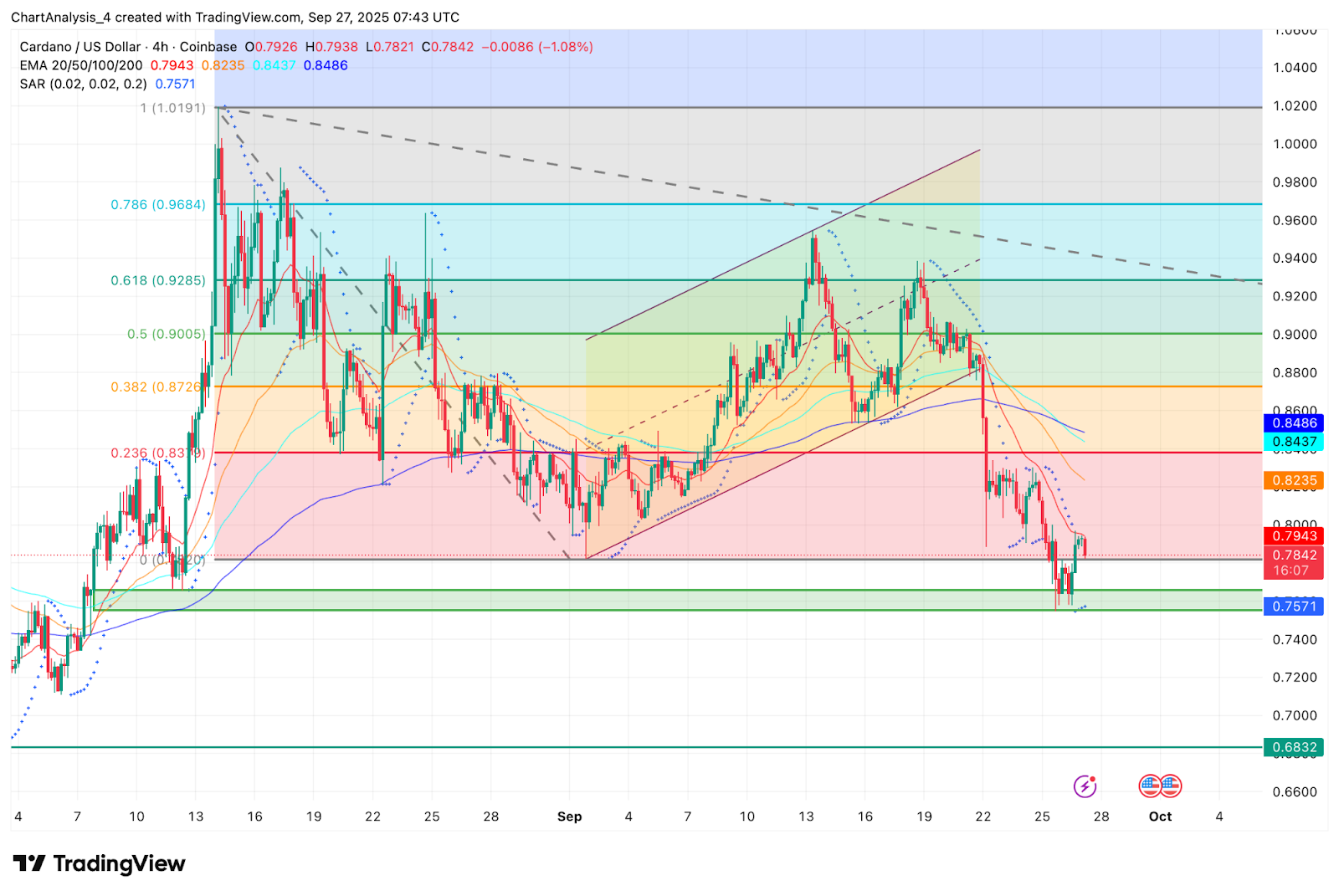Image resolution: width=1339 pixels, height=896 pixels.
Task: Click the purple lightning event icon
Action: (x=1085, y=786)
